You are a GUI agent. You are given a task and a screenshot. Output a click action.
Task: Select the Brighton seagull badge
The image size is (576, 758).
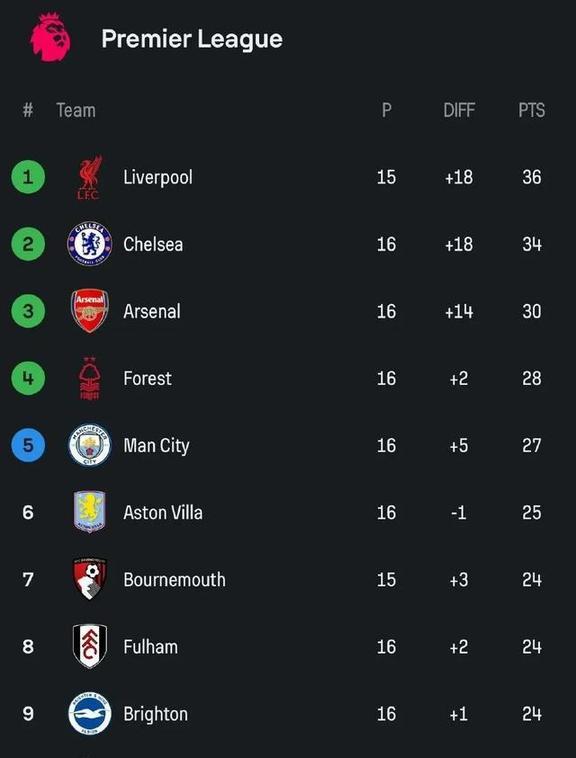click(89, 714)
